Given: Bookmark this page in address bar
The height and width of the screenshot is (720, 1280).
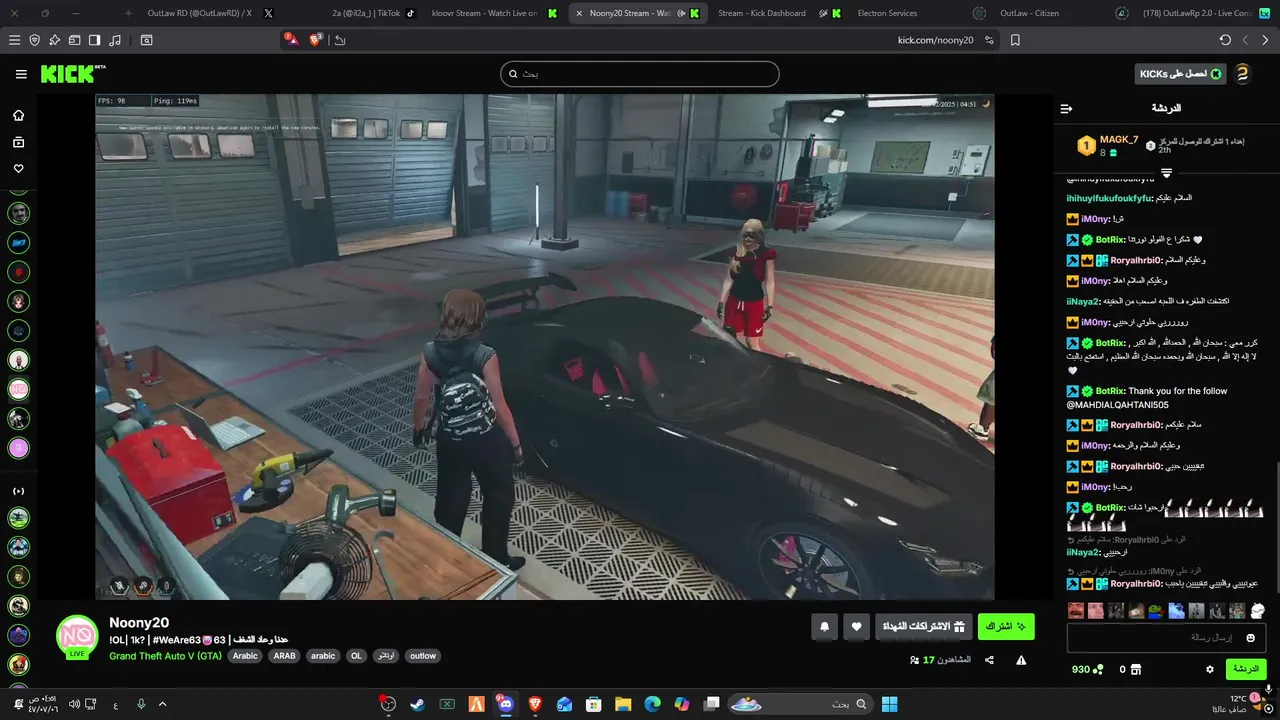Looking at the screenshot, I should point(1015,40).
